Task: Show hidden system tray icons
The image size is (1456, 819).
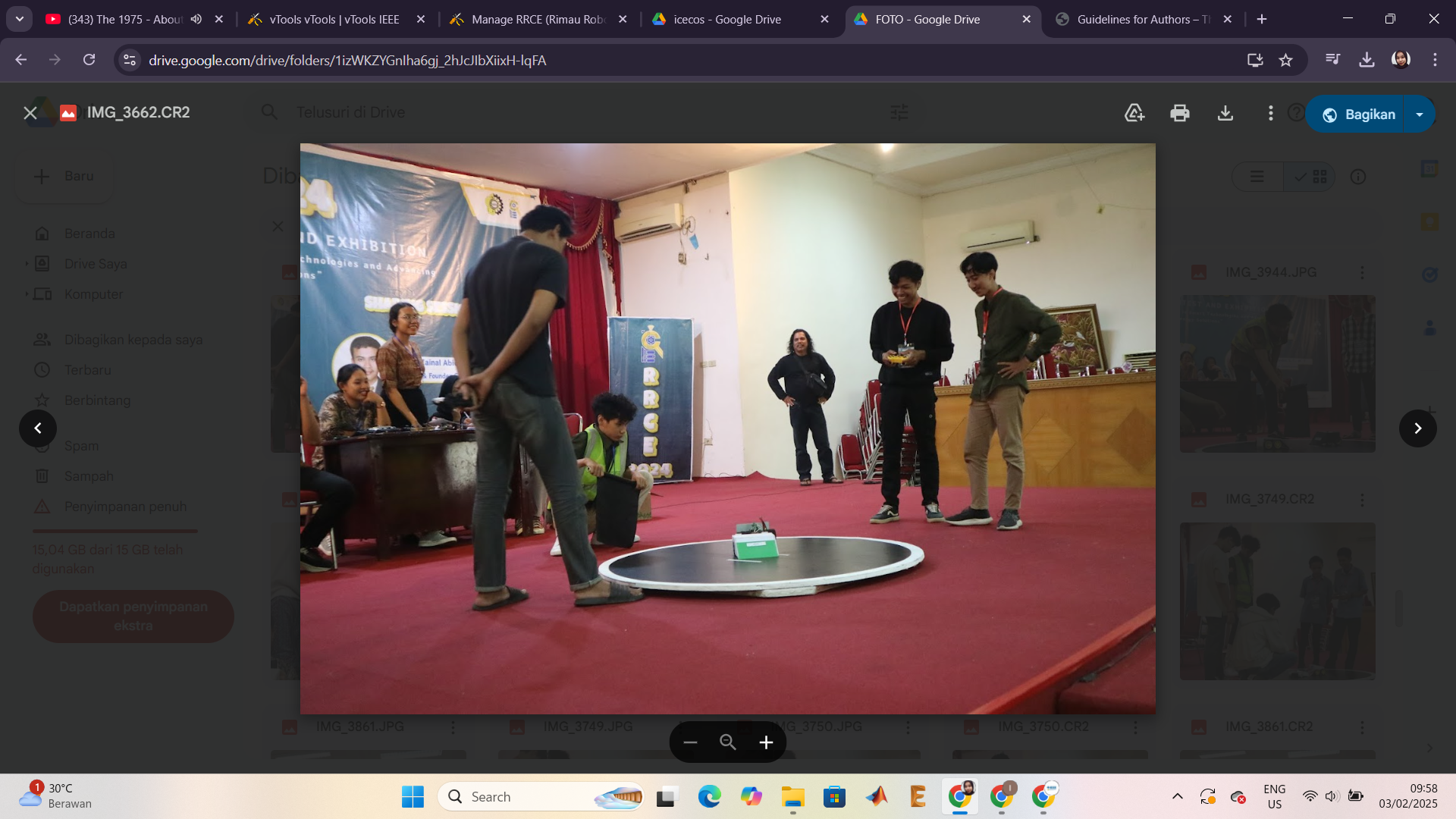Action: tap(1177, 797)
